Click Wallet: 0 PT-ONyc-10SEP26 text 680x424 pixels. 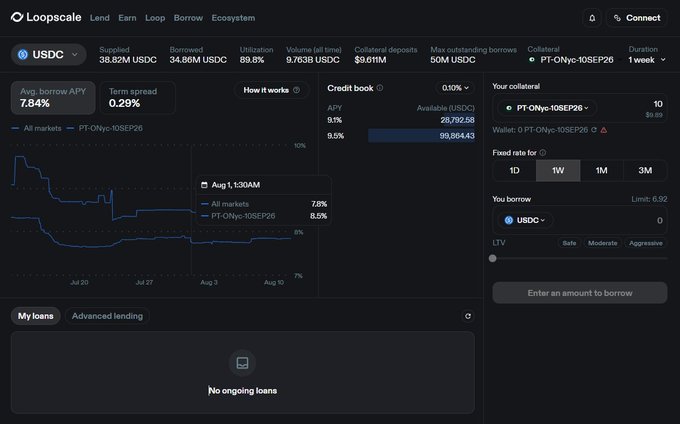(x=540, y=130)
